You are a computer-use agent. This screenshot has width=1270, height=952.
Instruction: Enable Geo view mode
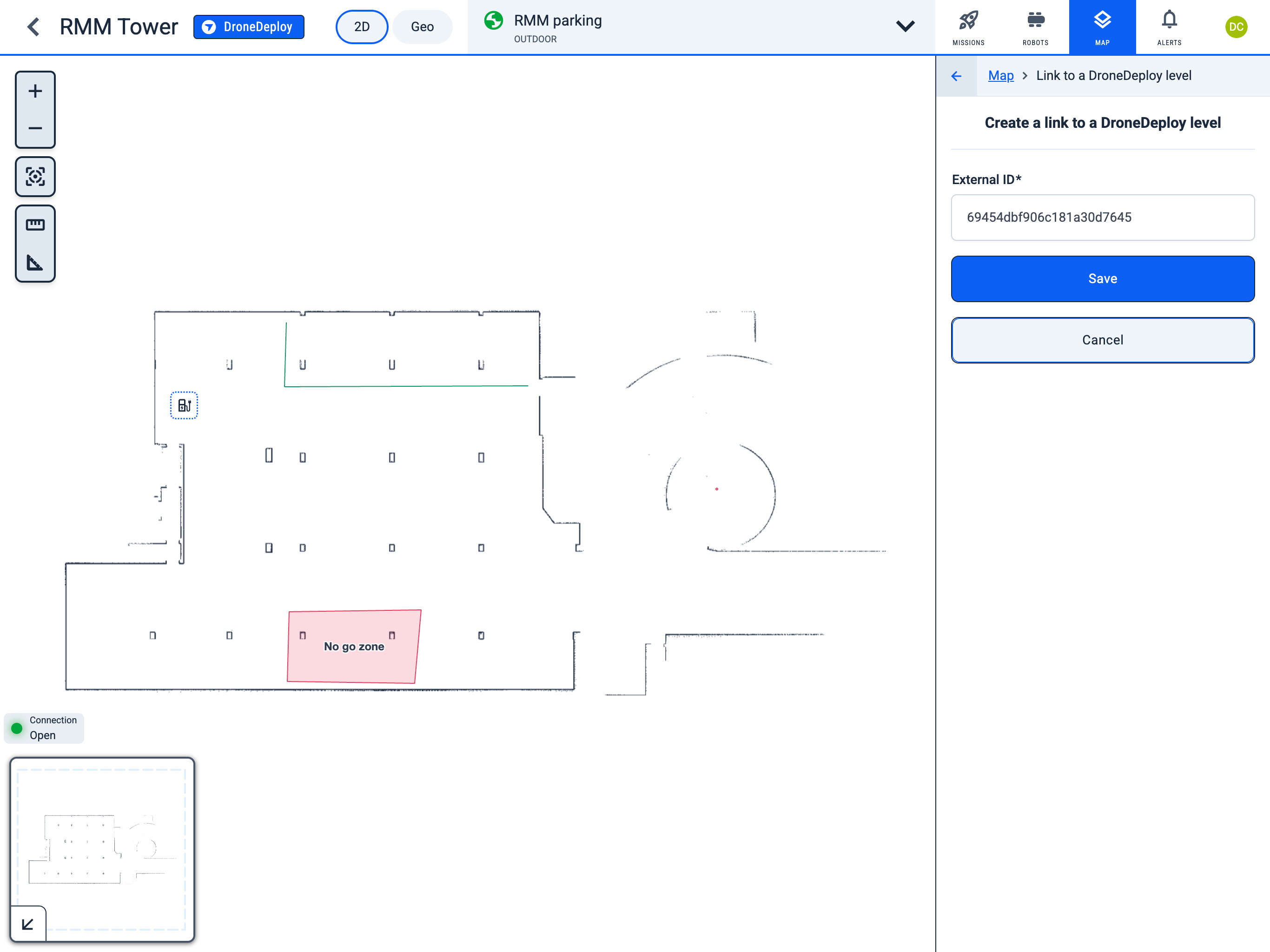[x=423, y=26]
